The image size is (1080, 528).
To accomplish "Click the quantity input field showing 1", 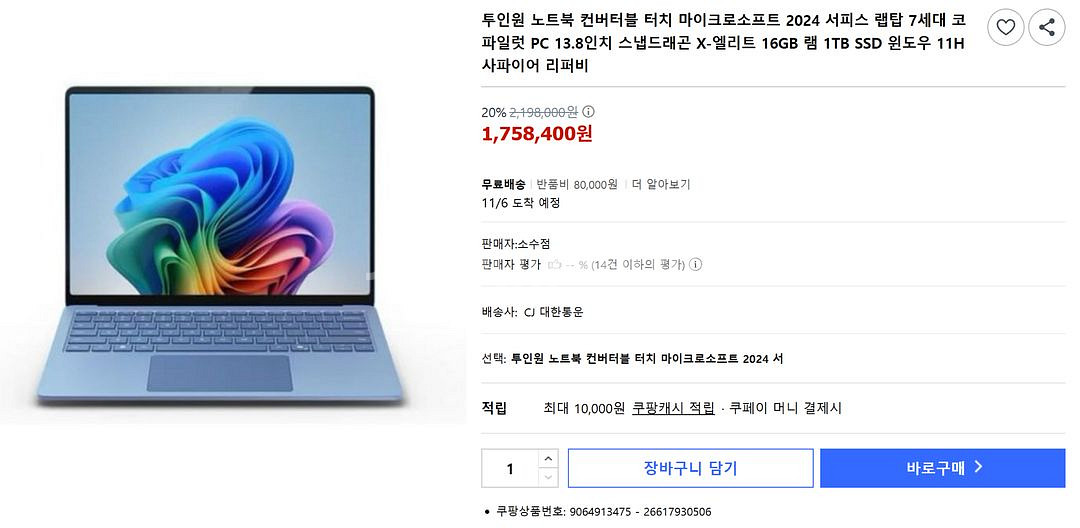I will pos(510,468).
